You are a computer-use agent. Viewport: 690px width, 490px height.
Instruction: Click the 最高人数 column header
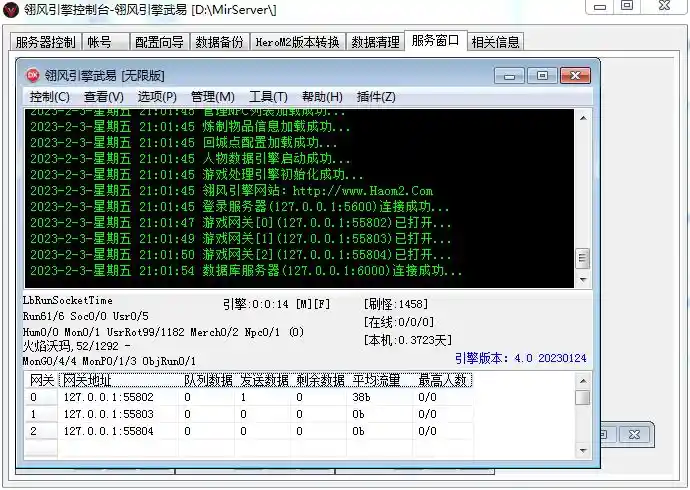[443, 380]
